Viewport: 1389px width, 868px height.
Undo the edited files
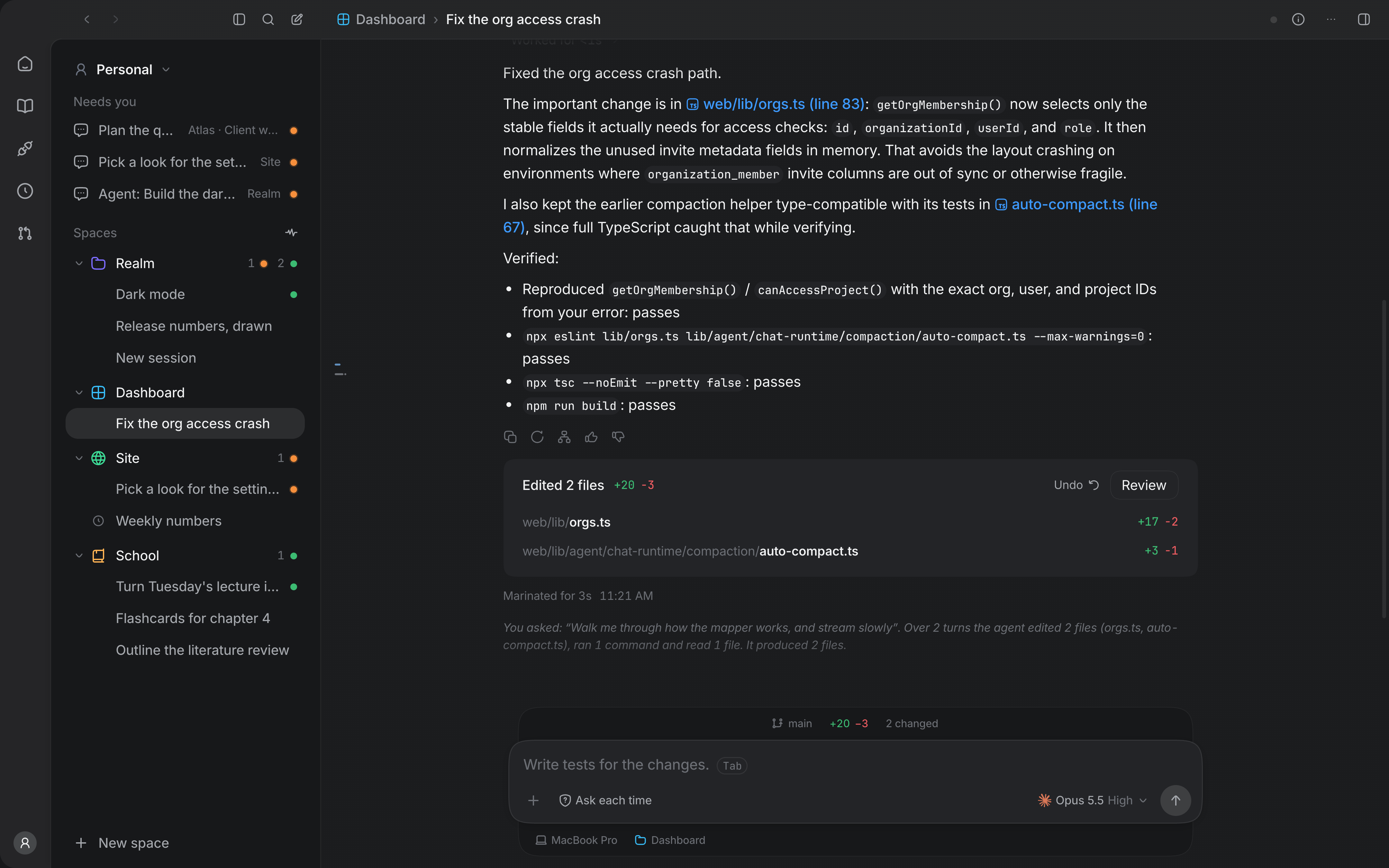click(1076, 485)
